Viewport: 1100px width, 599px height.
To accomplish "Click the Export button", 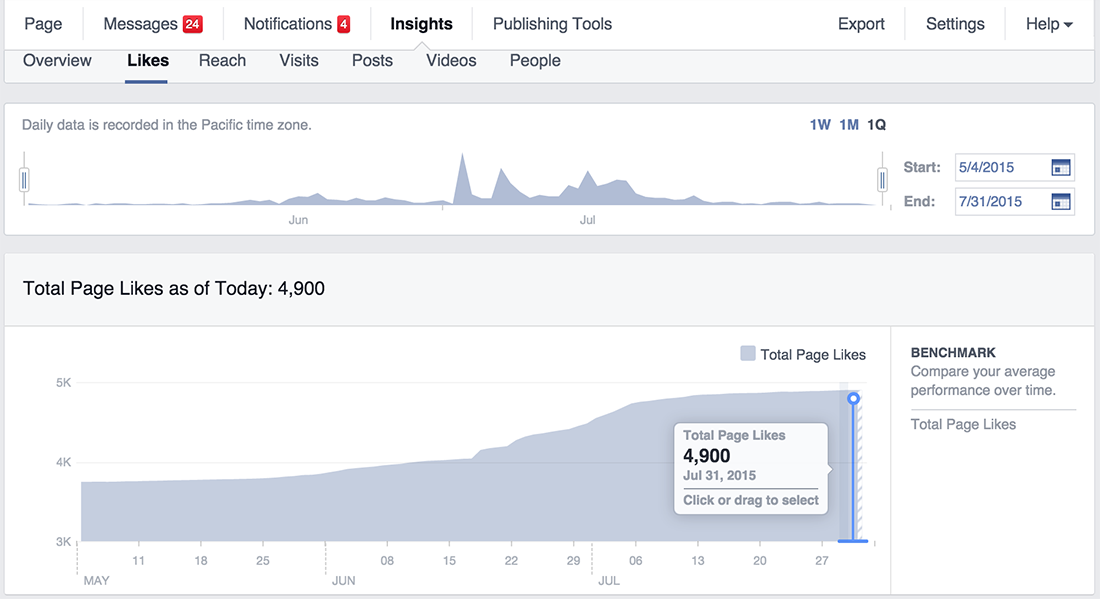I will [861, 24].
